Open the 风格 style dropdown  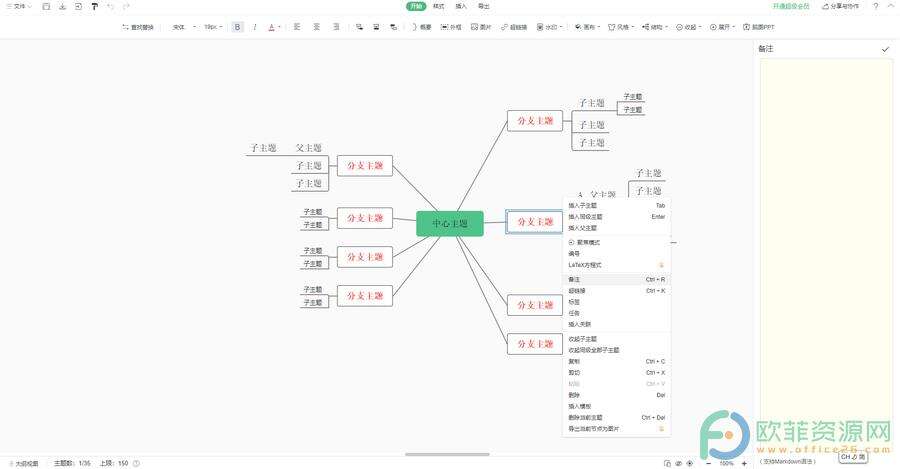tap(621, 27)
